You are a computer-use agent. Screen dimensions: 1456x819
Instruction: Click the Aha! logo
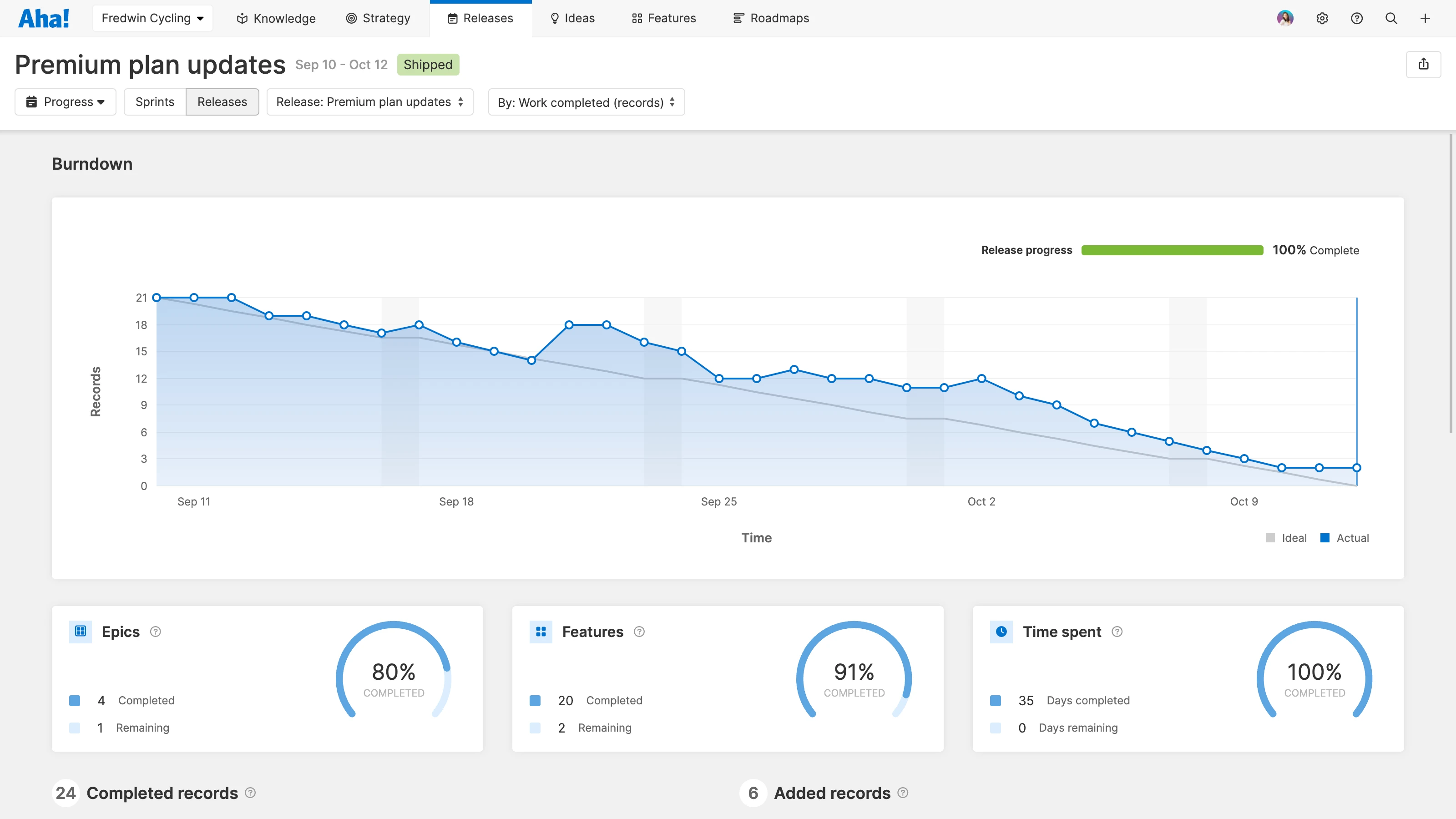[x=44, y=18]
